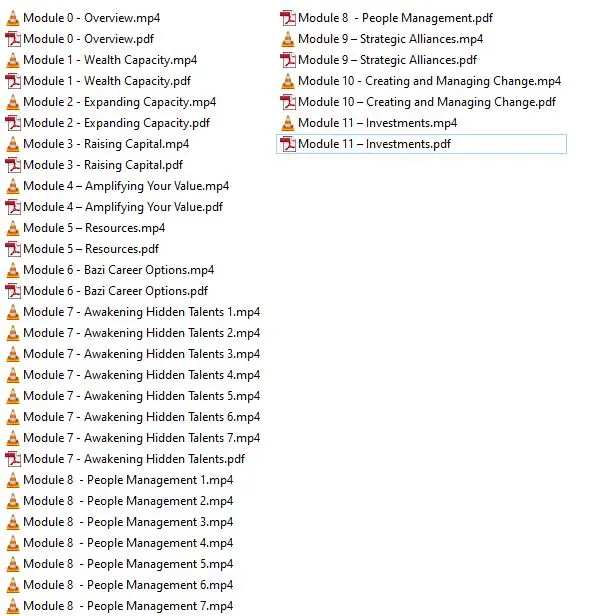Select Module 9 – Strategic Alliances.pdf file
This screenshot has width=589, height=616.
(x=379, y=60)
